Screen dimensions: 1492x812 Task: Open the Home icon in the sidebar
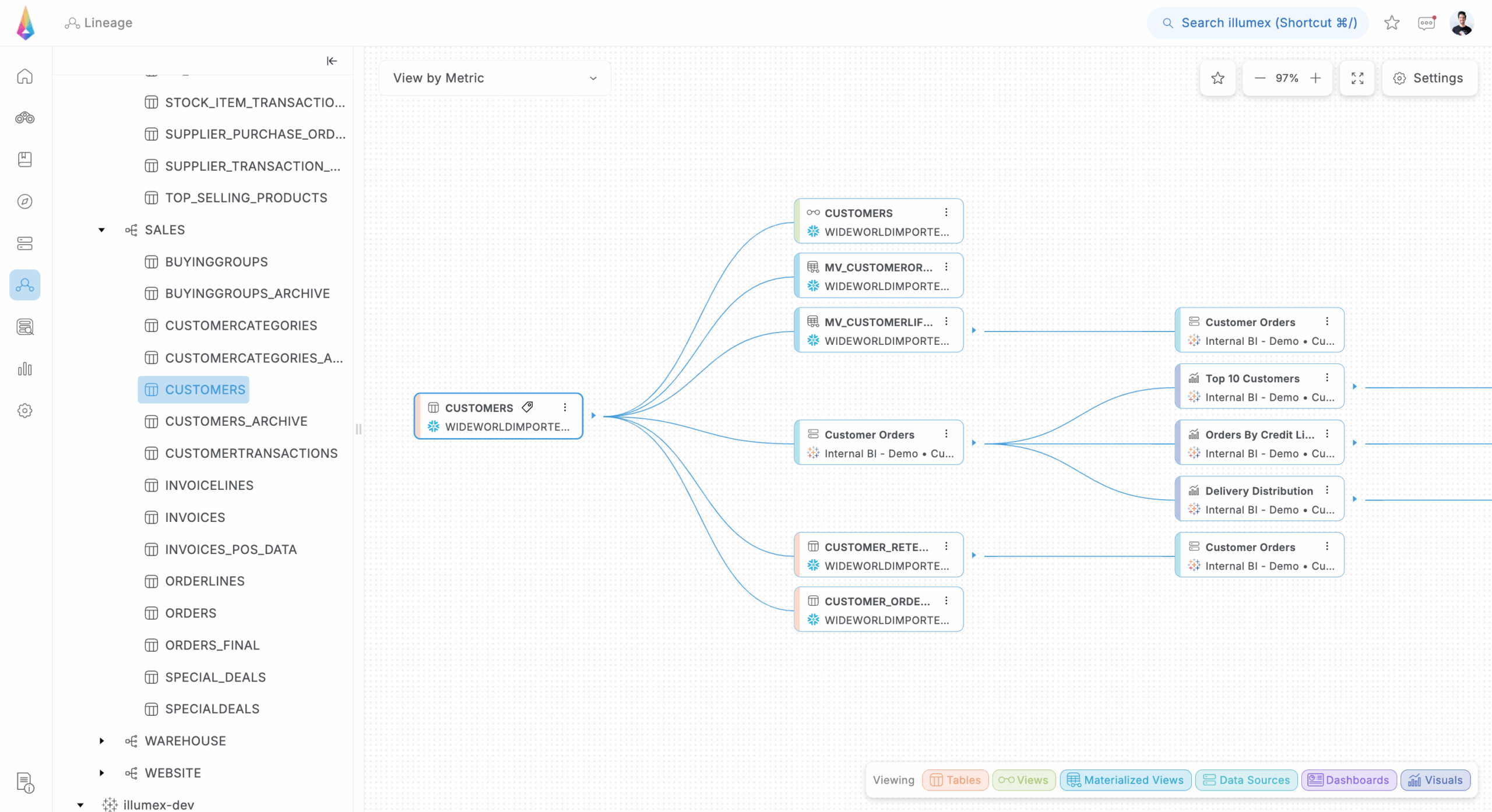click(x=24, y=76)
